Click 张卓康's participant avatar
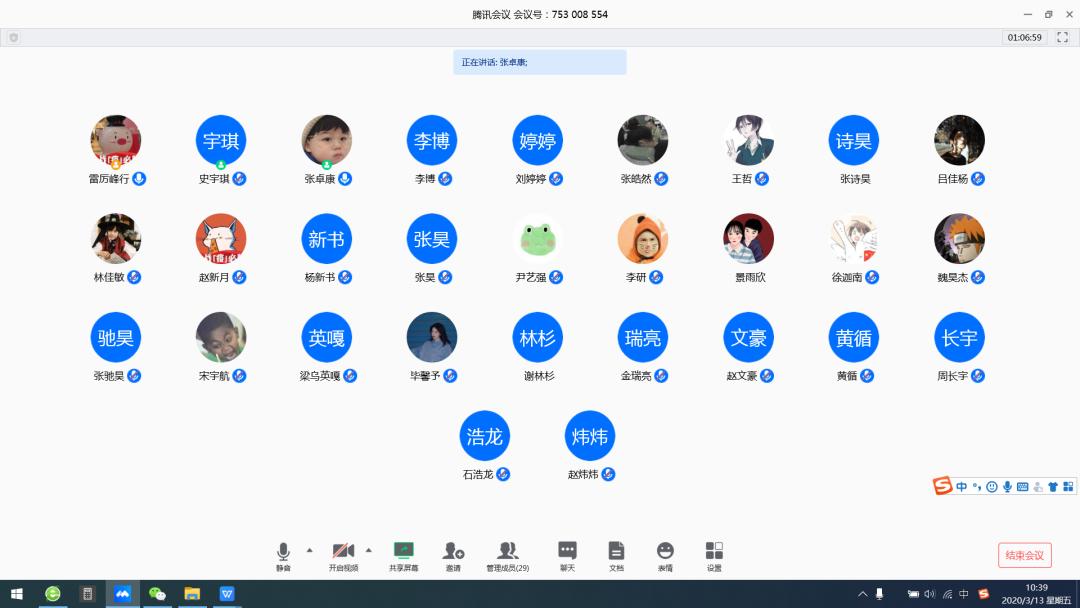This screenshot has width=1080, height=608. point(327,140)
